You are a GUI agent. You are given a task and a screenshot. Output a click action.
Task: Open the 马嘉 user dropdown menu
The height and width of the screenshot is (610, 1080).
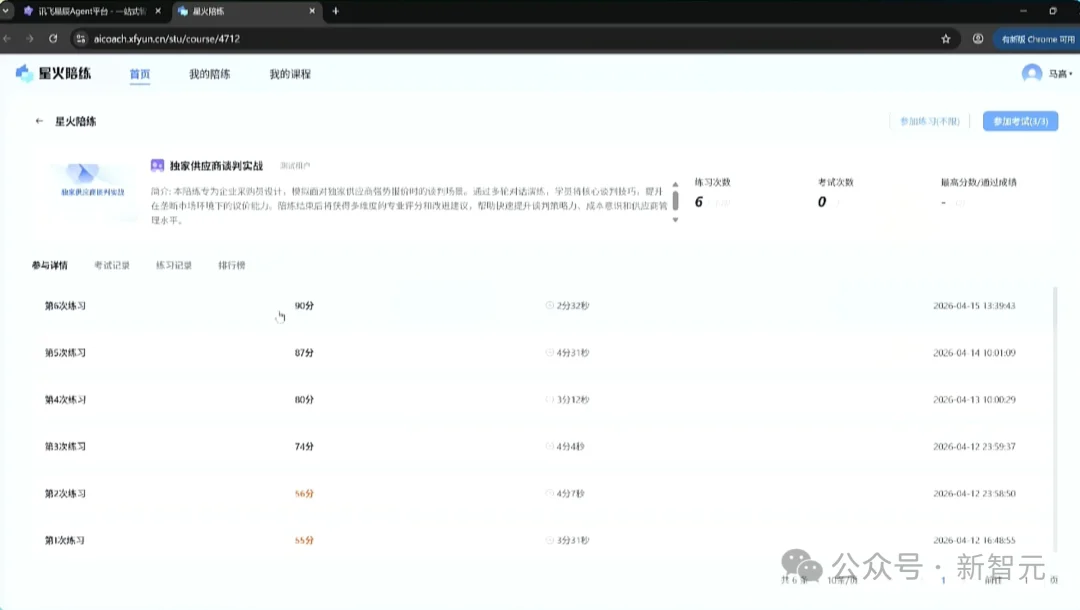1055,73
